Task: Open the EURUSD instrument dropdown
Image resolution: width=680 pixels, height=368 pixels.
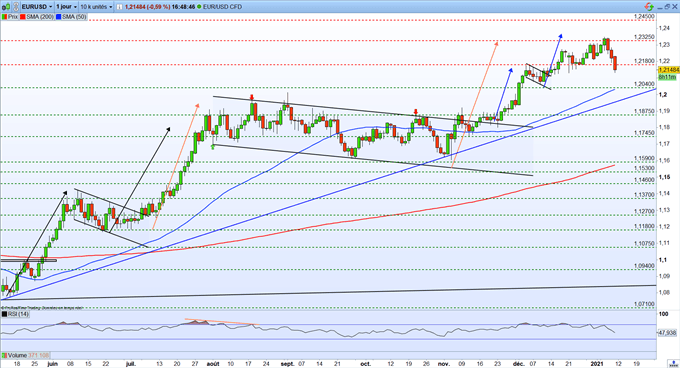Action: (x=37, y=7)
